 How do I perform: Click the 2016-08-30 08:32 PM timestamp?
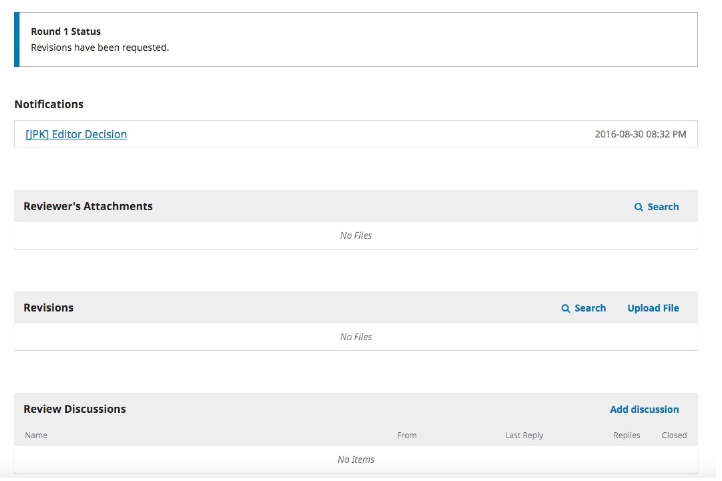pos(640,134)
